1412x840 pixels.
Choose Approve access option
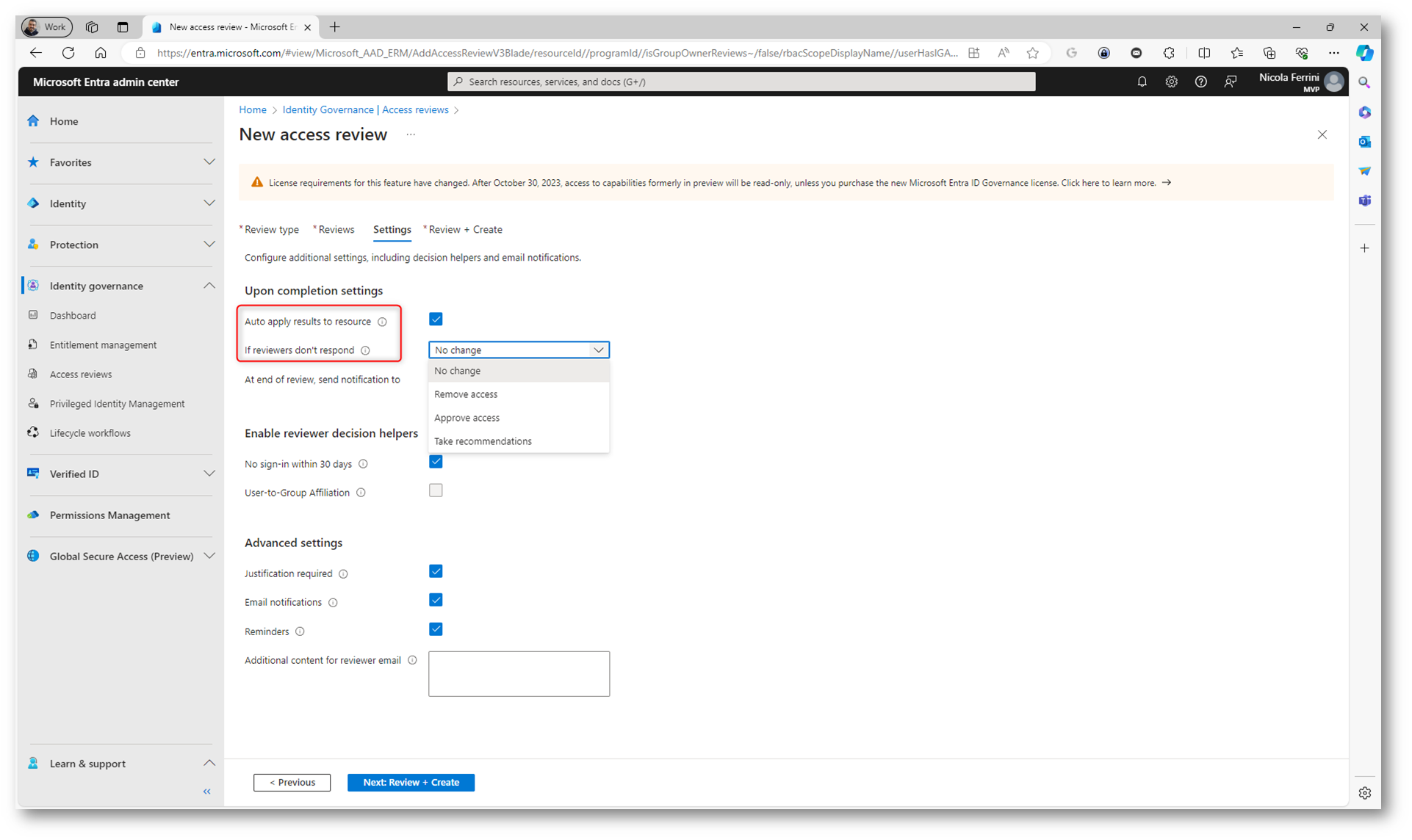519,418
